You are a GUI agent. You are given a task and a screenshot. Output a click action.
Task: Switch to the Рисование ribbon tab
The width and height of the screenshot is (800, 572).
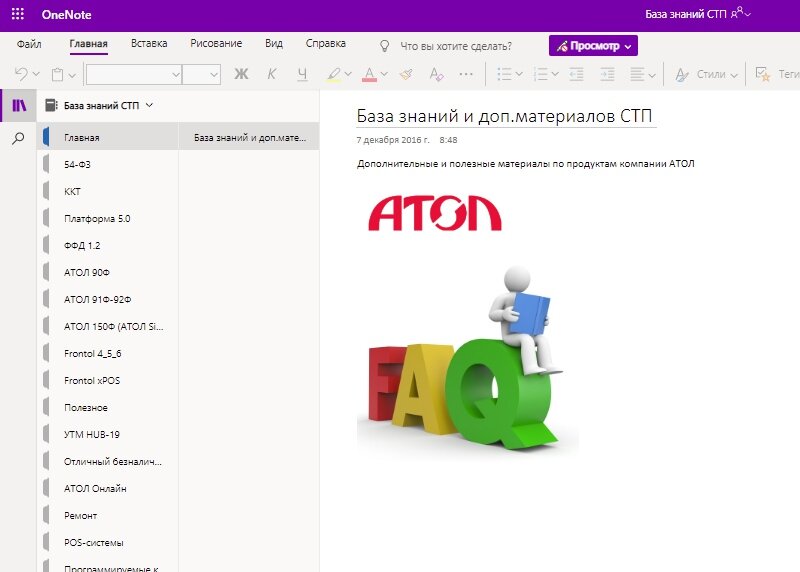216,43
